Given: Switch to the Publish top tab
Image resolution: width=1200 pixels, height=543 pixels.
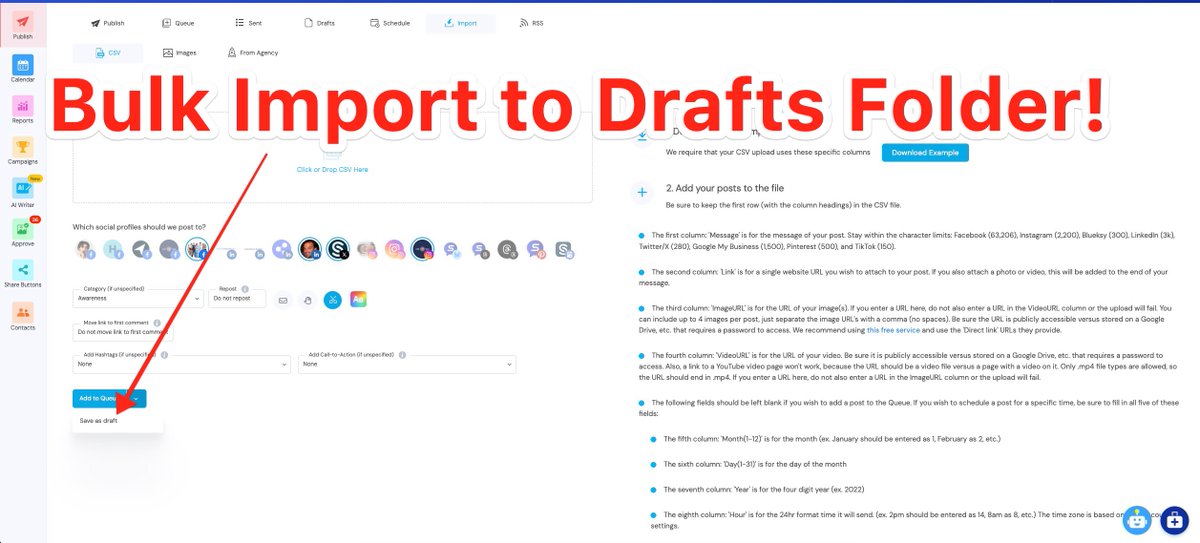Looking at the screenshot, I should point(108,22).
